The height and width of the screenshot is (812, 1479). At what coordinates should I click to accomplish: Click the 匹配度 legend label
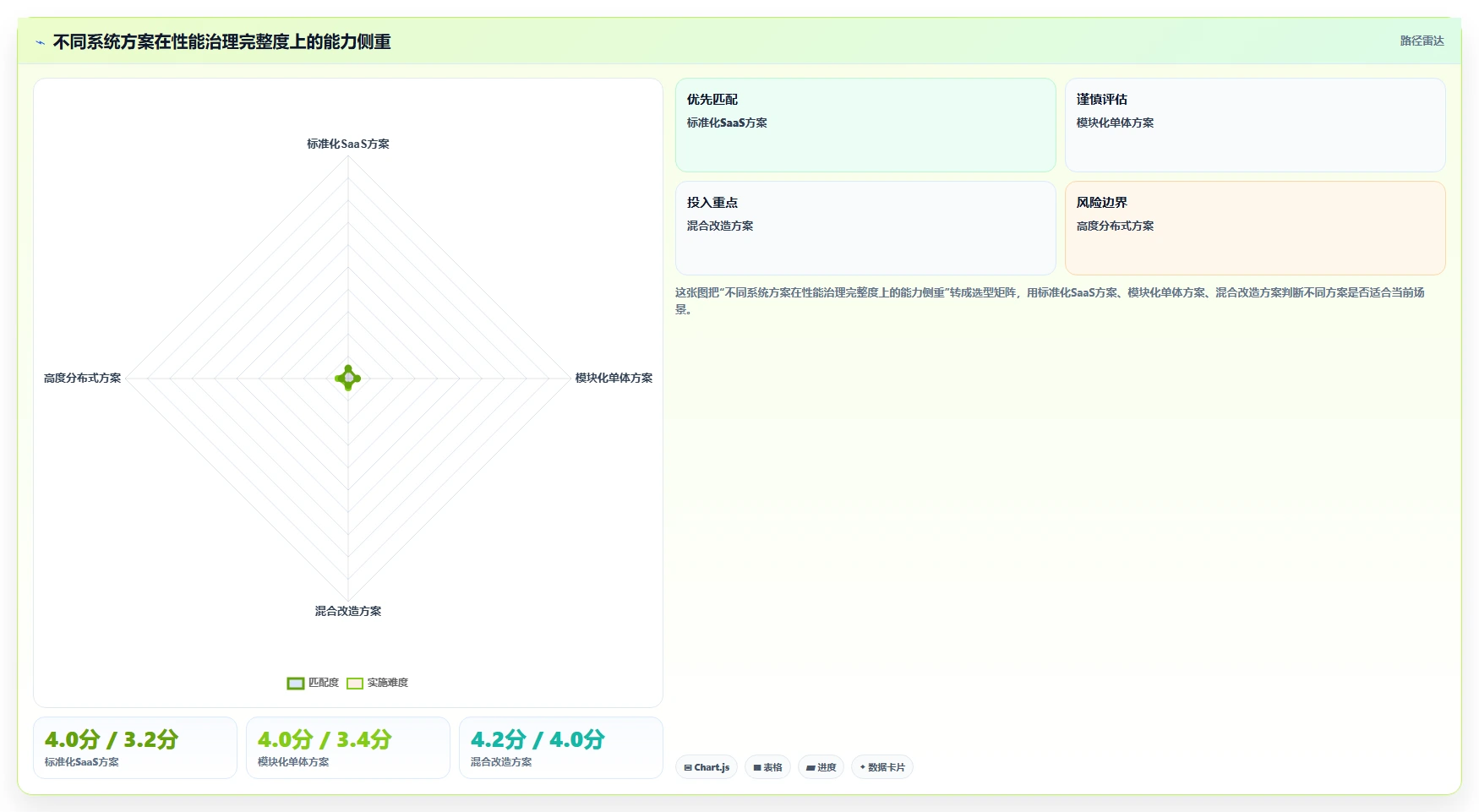[x=324, y=683]
